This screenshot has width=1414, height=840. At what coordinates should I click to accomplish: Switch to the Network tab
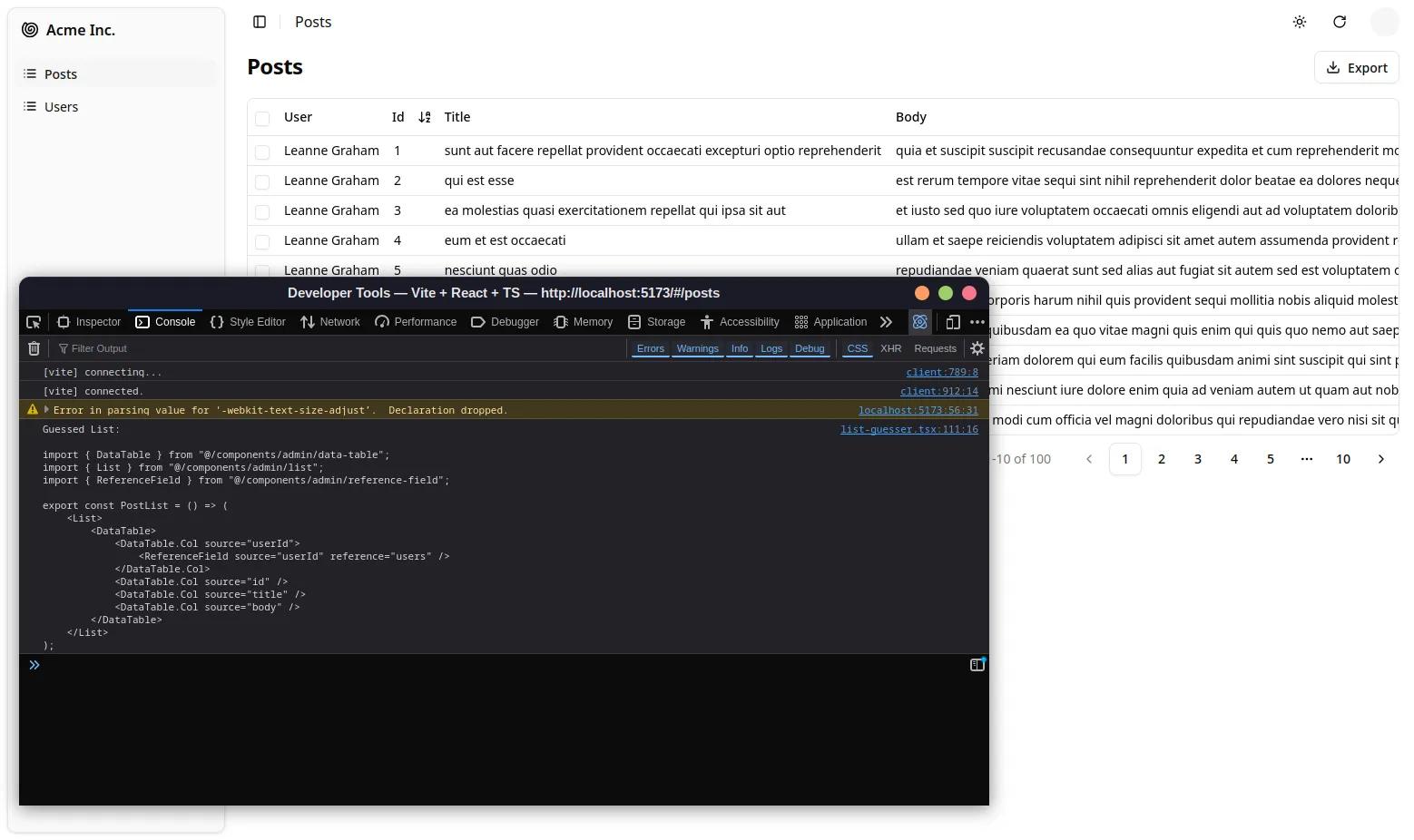point(330,322)
